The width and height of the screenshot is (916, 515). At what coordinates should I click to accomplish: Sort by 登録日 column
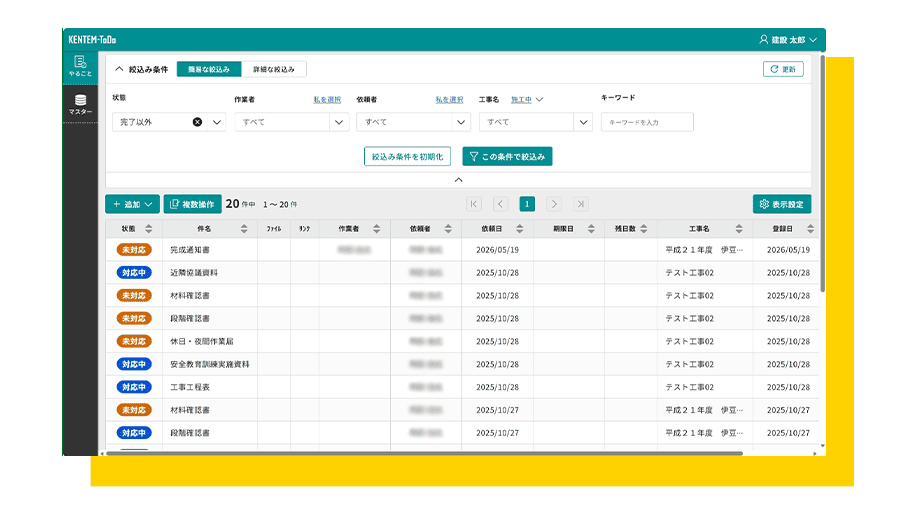coord(810,229)
